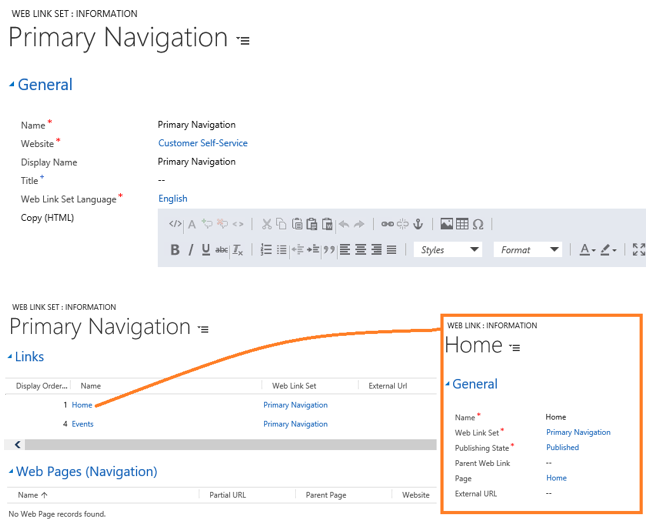Sort Web Pages by Parent Page column
This screenshot has width=657, height=529.
(x=326, y=495)
